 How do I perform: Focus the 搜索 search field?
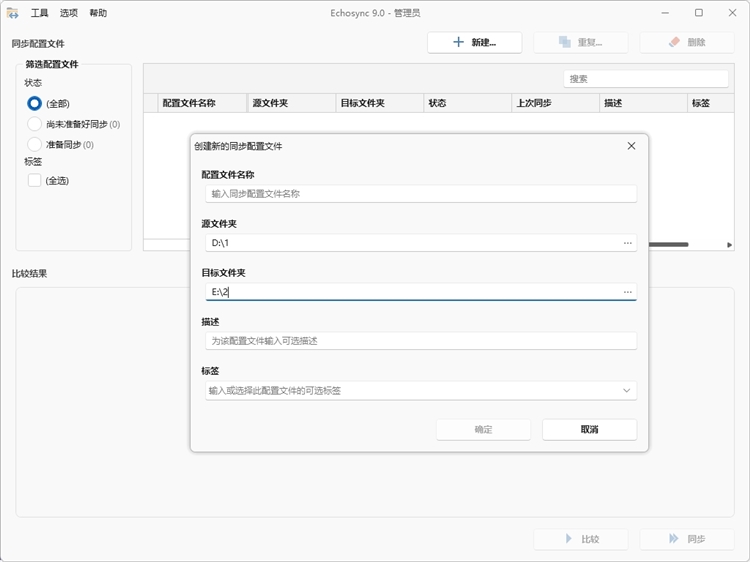pos(646,79)
